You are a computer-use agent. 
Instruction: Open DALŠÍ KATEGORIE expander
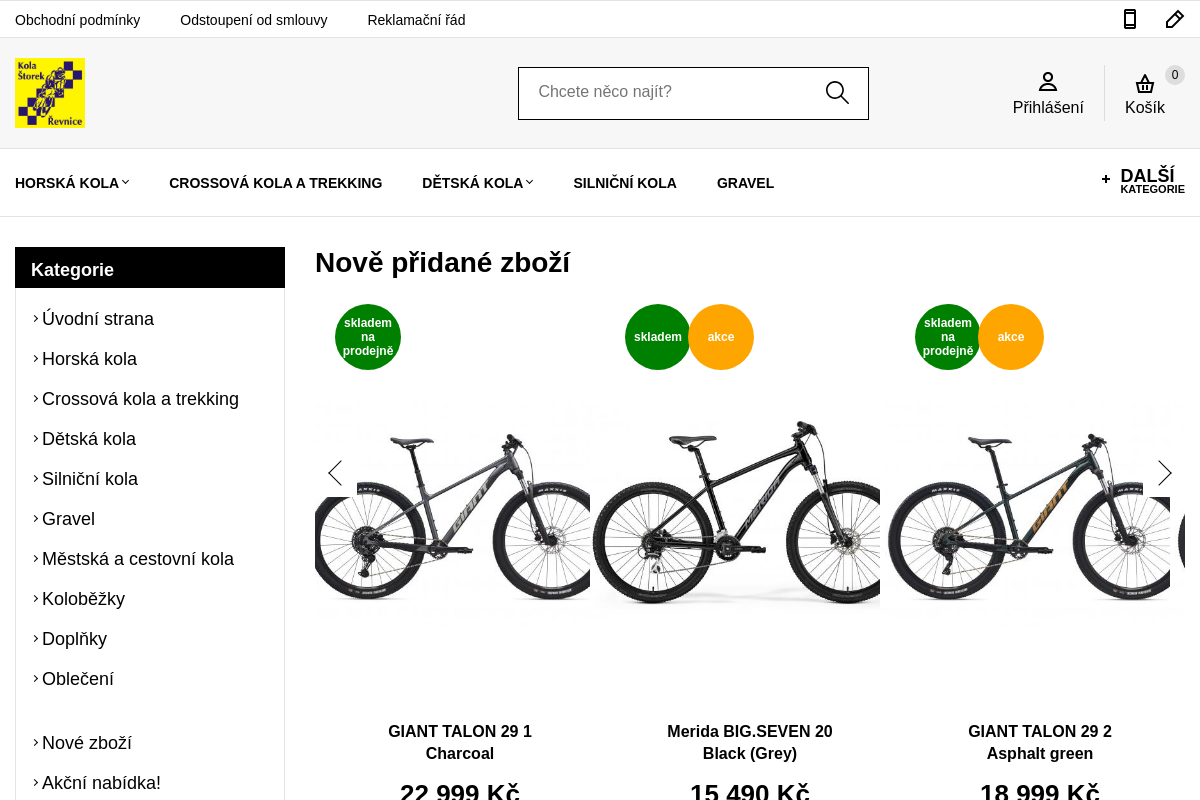tap(1144, 181)
